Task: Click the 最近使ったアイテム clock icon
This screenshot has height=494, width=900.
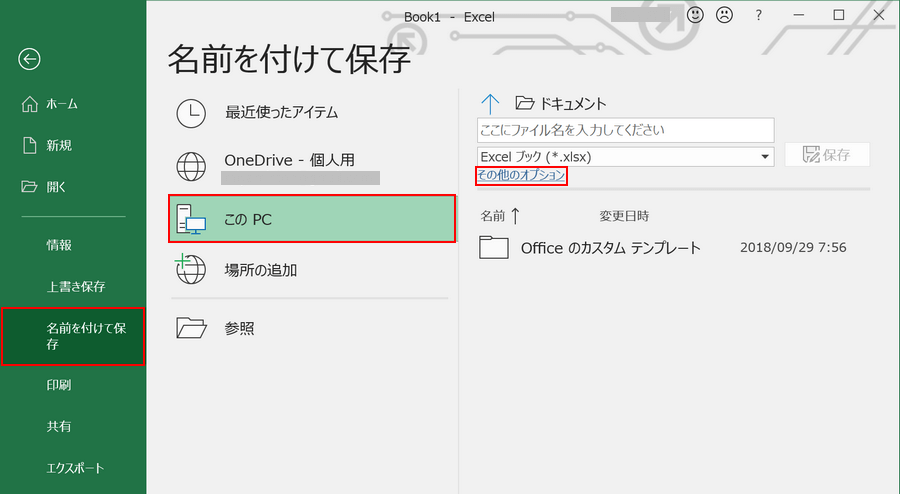Action: (191, 112)
